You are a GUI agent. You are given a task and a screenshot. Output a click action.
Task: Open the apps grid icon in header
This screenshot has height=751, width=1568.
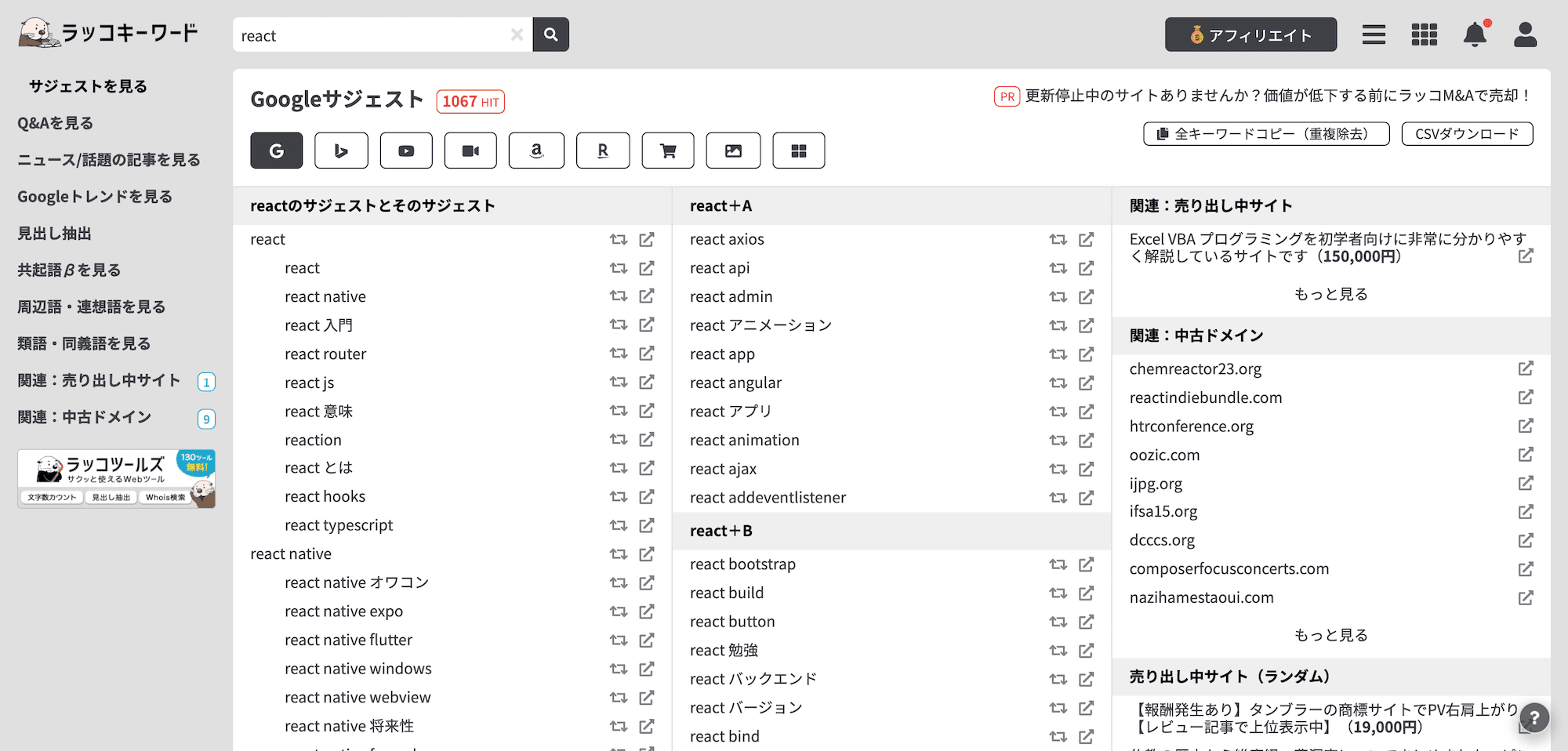pyautogui.click(x=1424, y=34)
